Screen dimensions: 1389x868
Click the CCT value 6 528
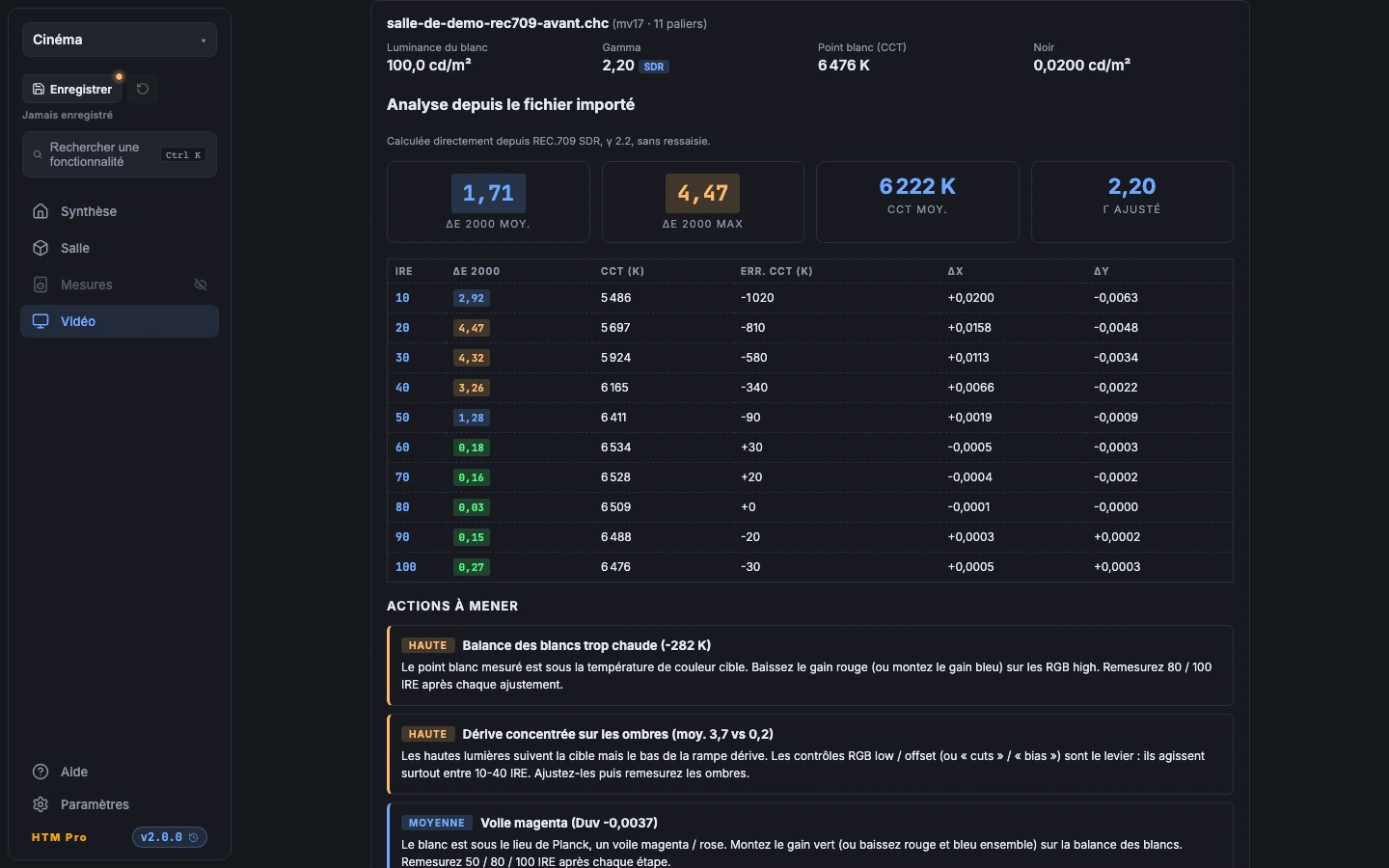click(615, 477)
